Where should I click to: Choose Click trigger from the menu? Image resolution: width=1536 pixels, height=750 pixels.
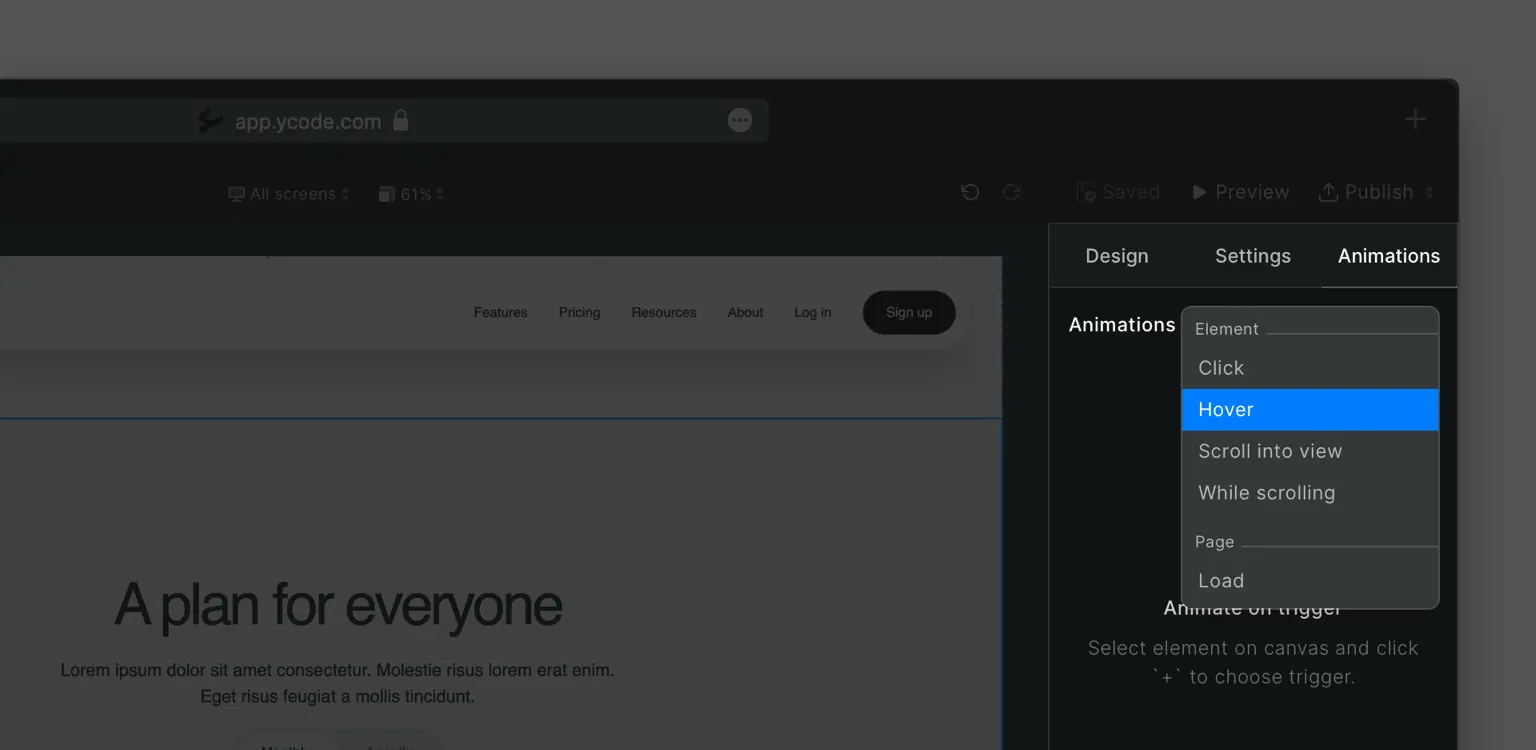tap(1310, 368)
